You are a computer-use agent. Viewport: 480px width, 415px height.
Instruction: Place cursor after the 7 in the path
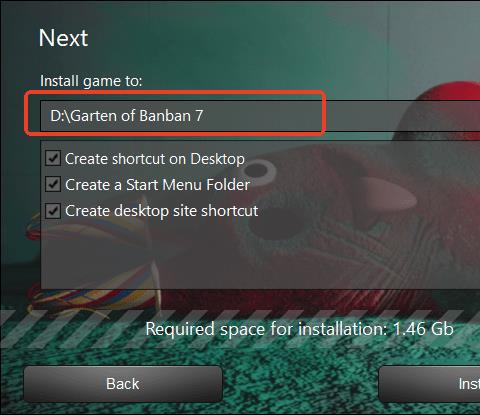(x=204, y=116)
